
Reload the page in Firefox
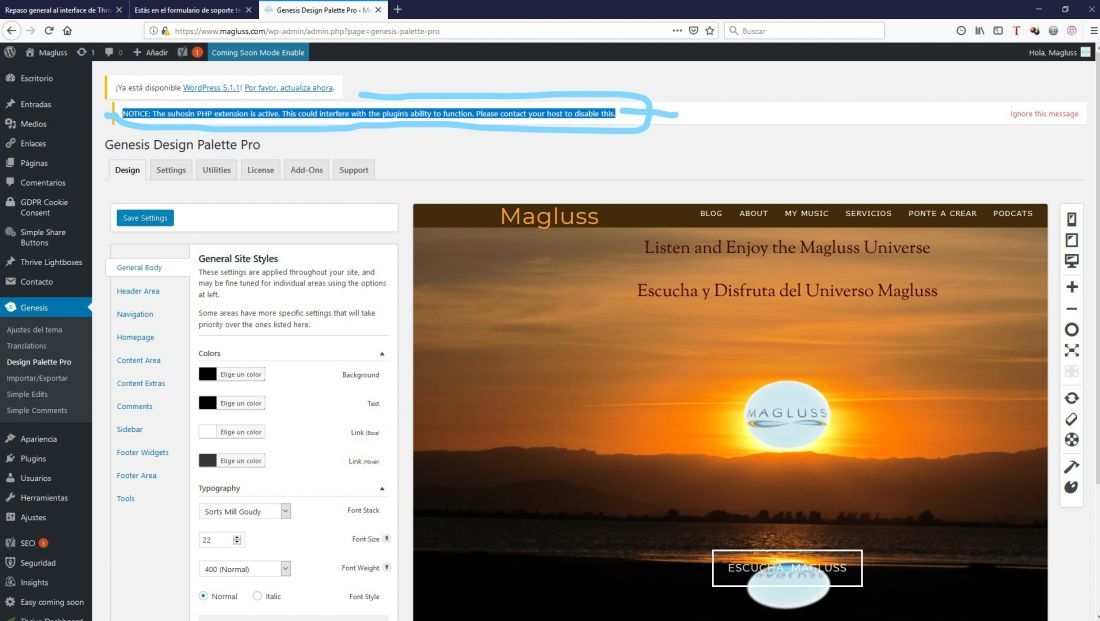click(x=49, y=30)
